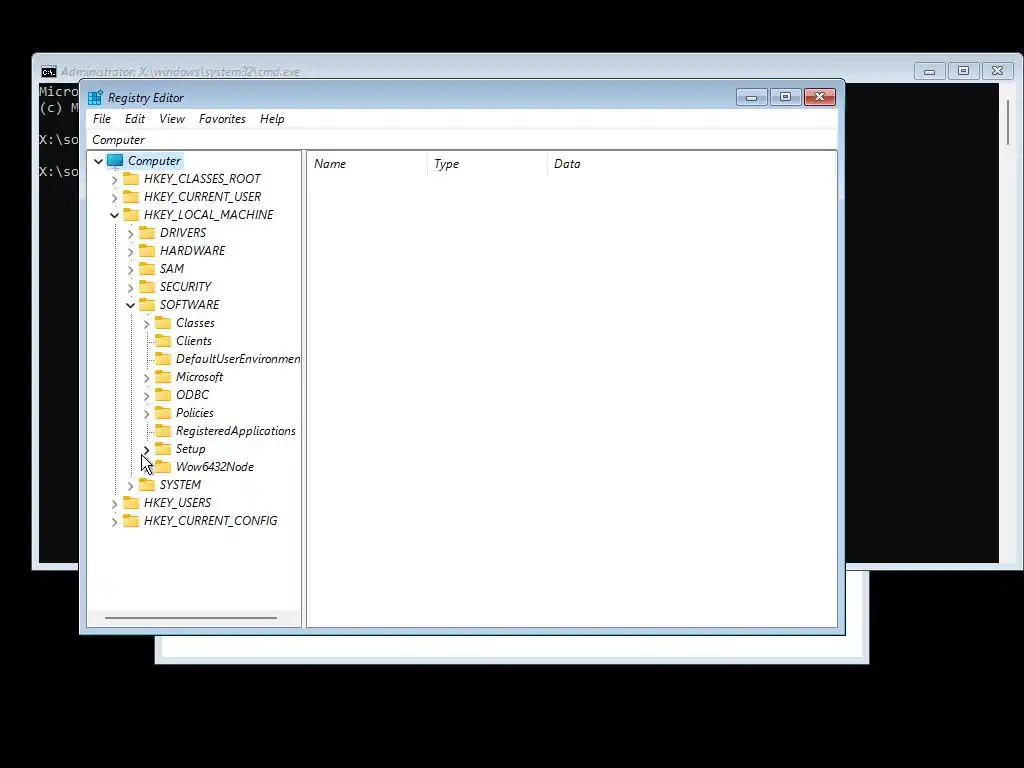Click the HKEY_LOCAL_MACHINE folder icon

tap(131, 215)
